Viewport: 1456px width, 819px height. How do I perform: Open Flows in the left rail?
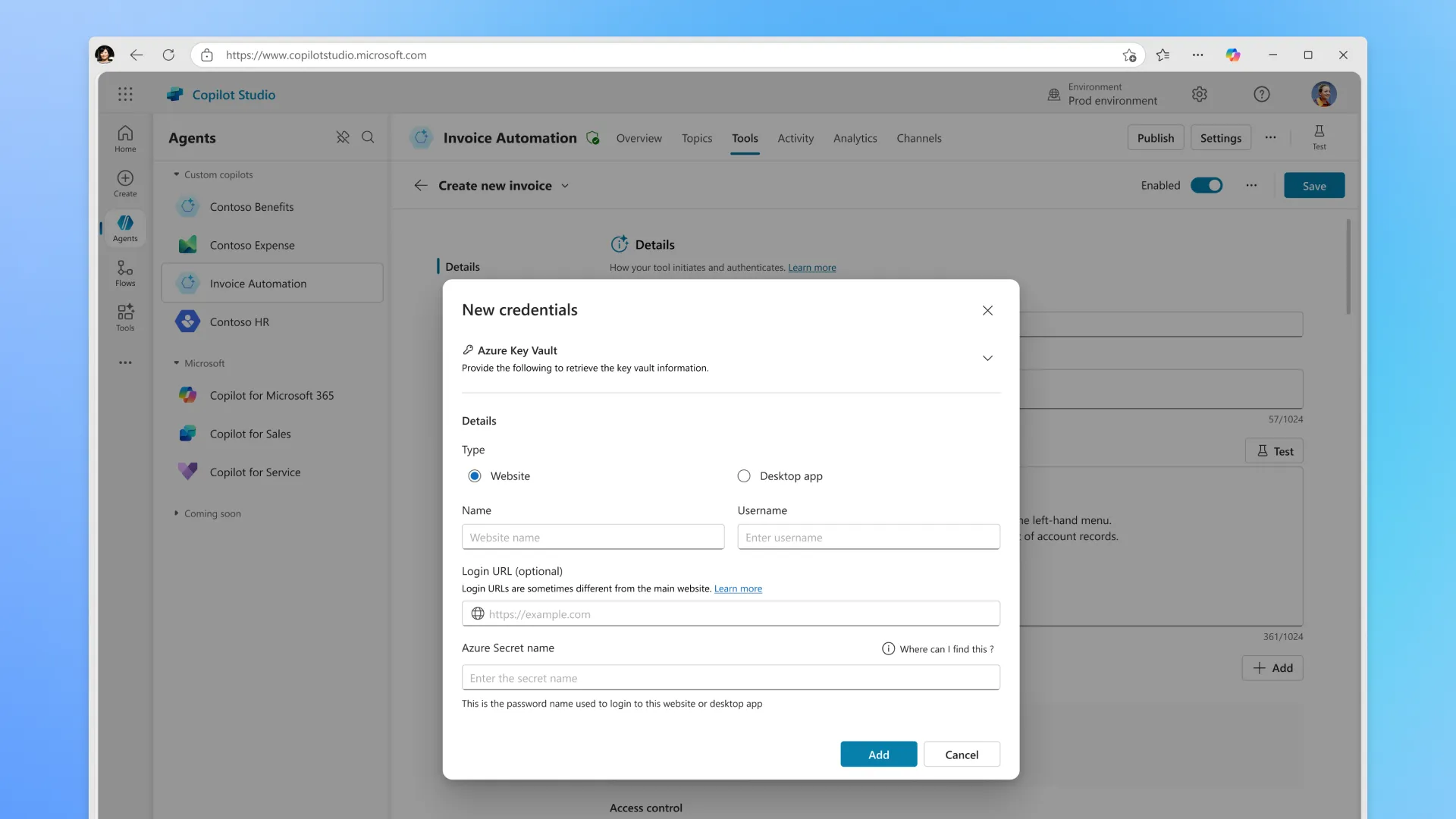pyautogui.click(x=125, y=273)
